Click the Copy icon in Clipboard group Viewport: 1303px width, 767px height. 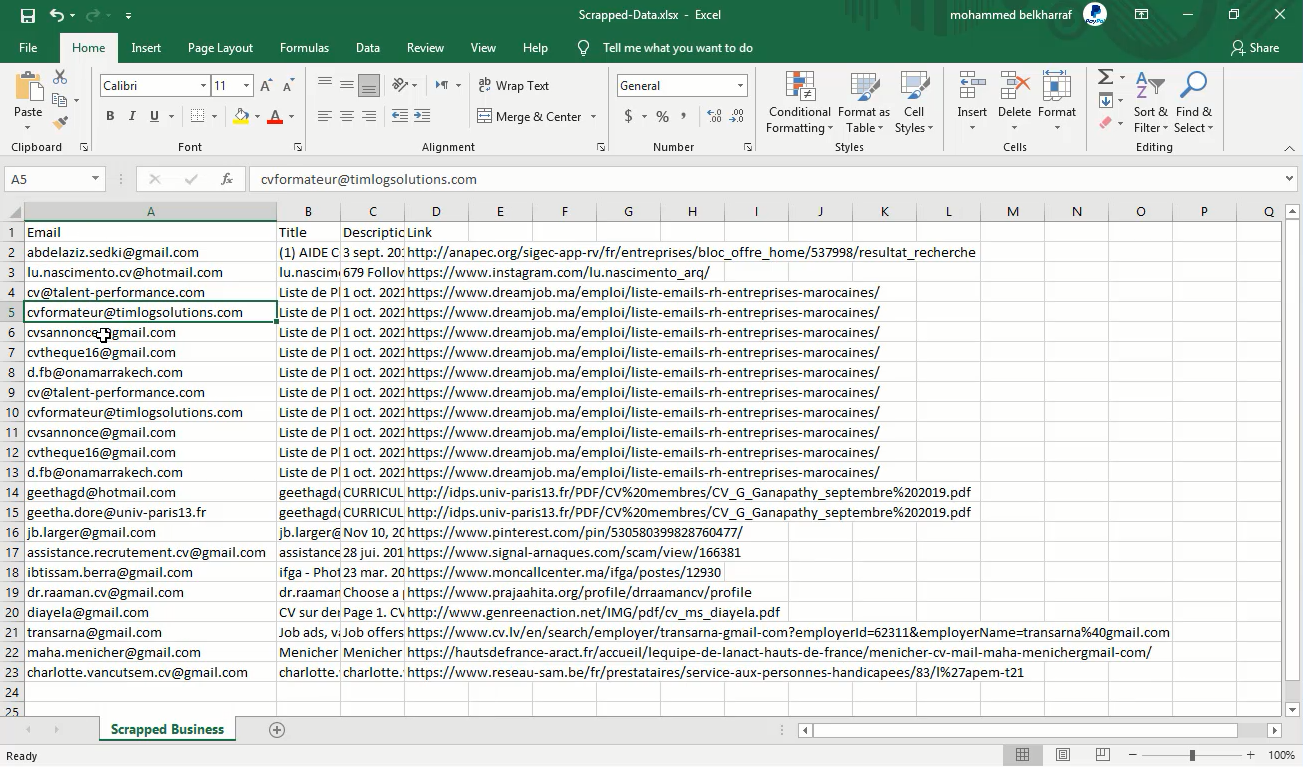point(60,100)
